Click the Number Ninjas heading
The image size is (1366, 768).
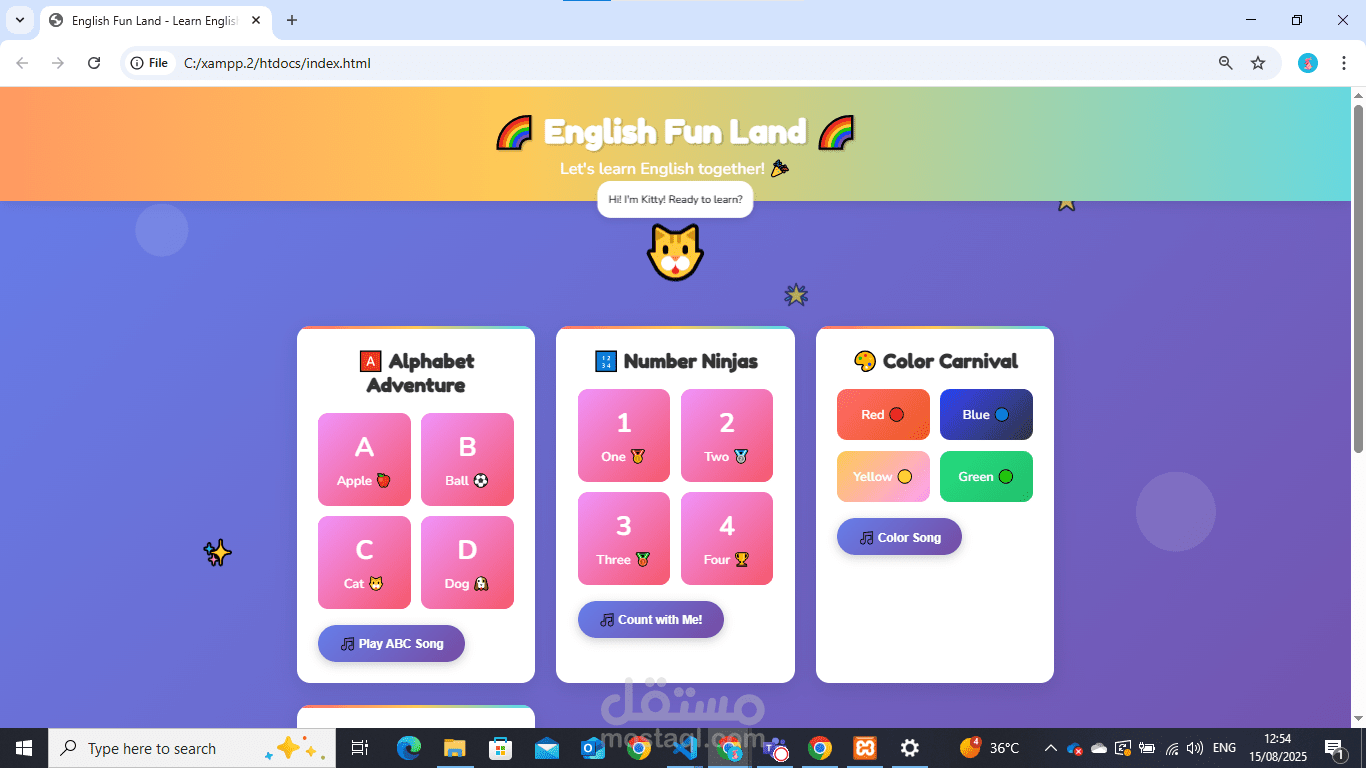coord(676,361)
